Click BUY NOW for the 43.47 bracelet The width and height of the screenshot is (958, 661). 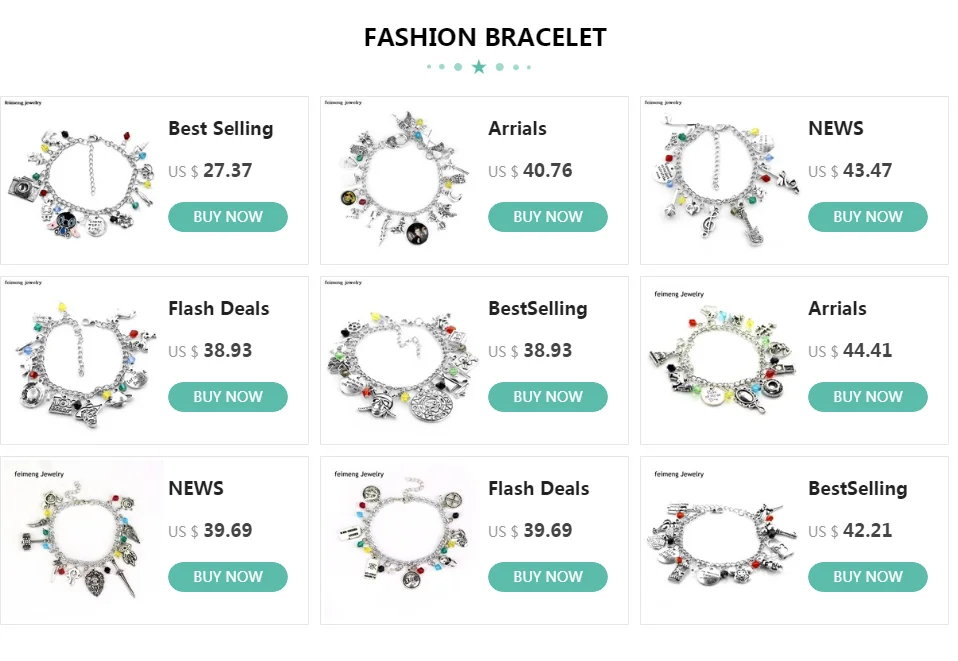868,217
